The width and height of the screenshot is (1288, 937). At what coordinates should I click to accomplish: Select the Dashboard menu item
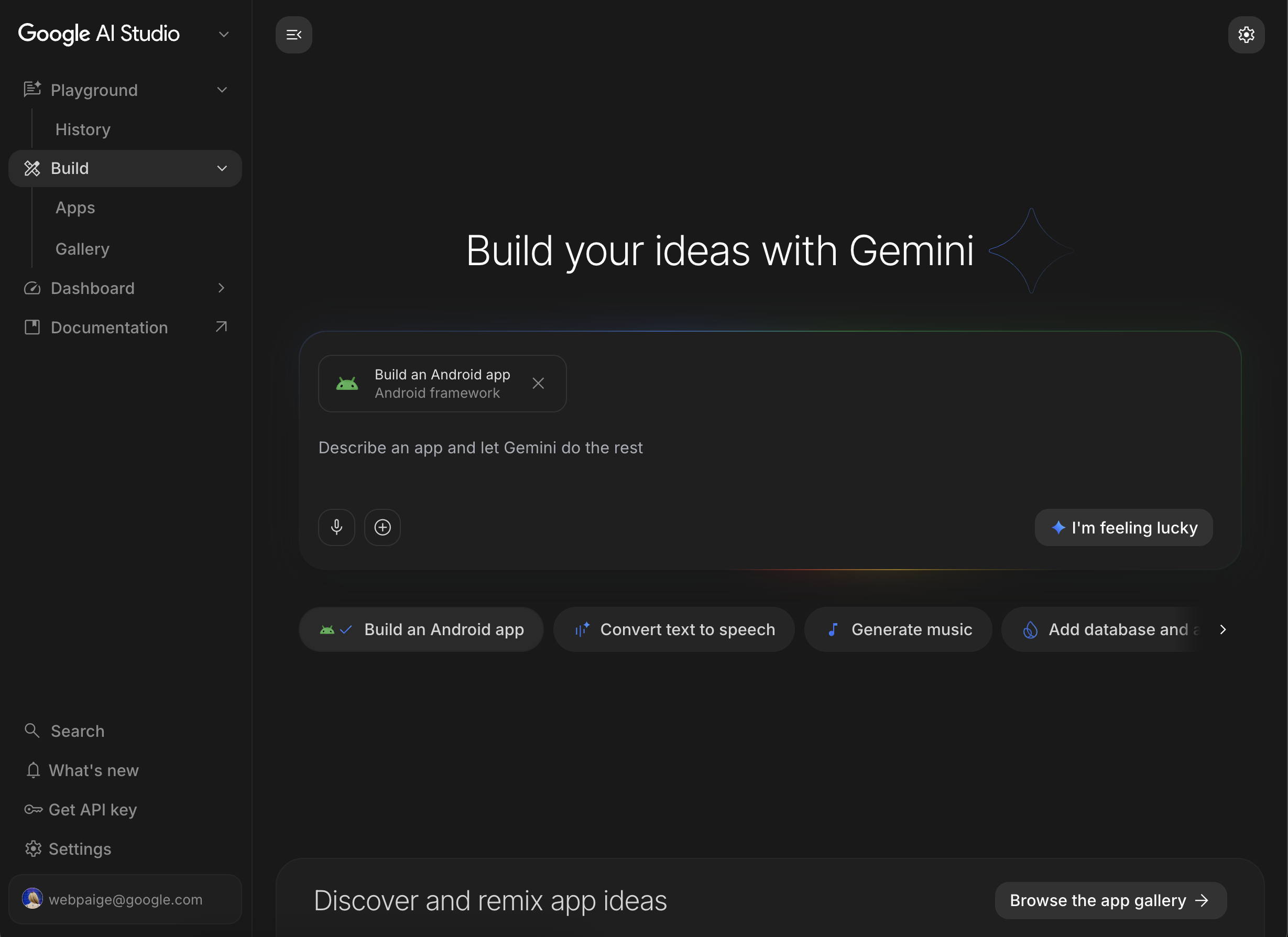pyautogui.click(x=125, y=288)
